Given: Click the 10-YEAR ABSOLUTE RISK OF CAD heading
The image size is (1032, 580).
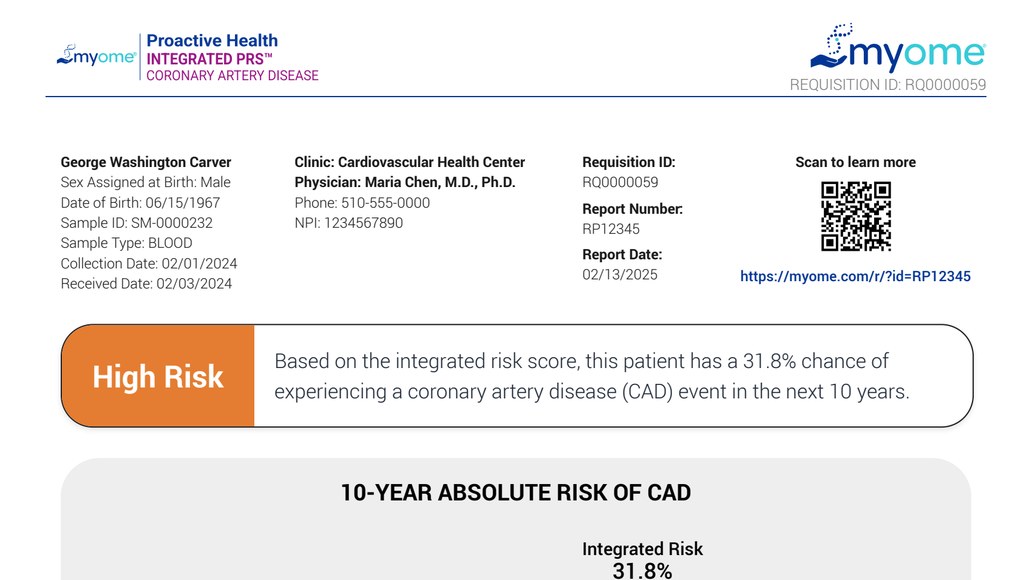Looking at the screenshot, I should 516,493.
